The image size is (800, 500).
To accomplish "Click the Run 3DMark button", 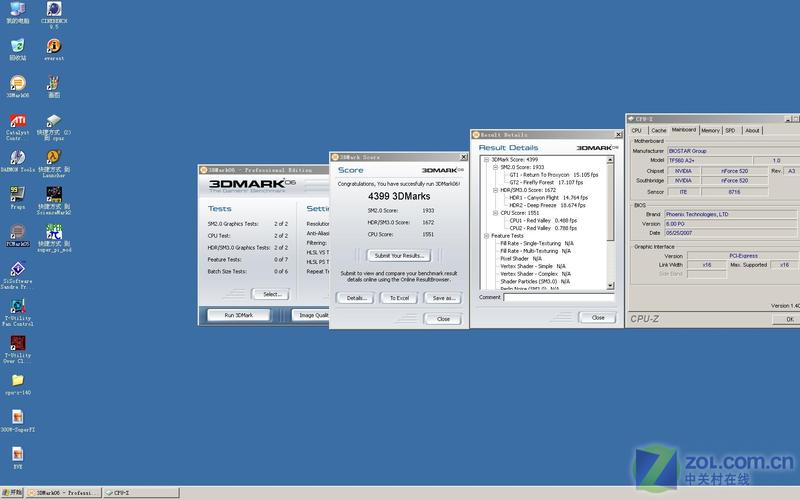I will tap(239, 315).
